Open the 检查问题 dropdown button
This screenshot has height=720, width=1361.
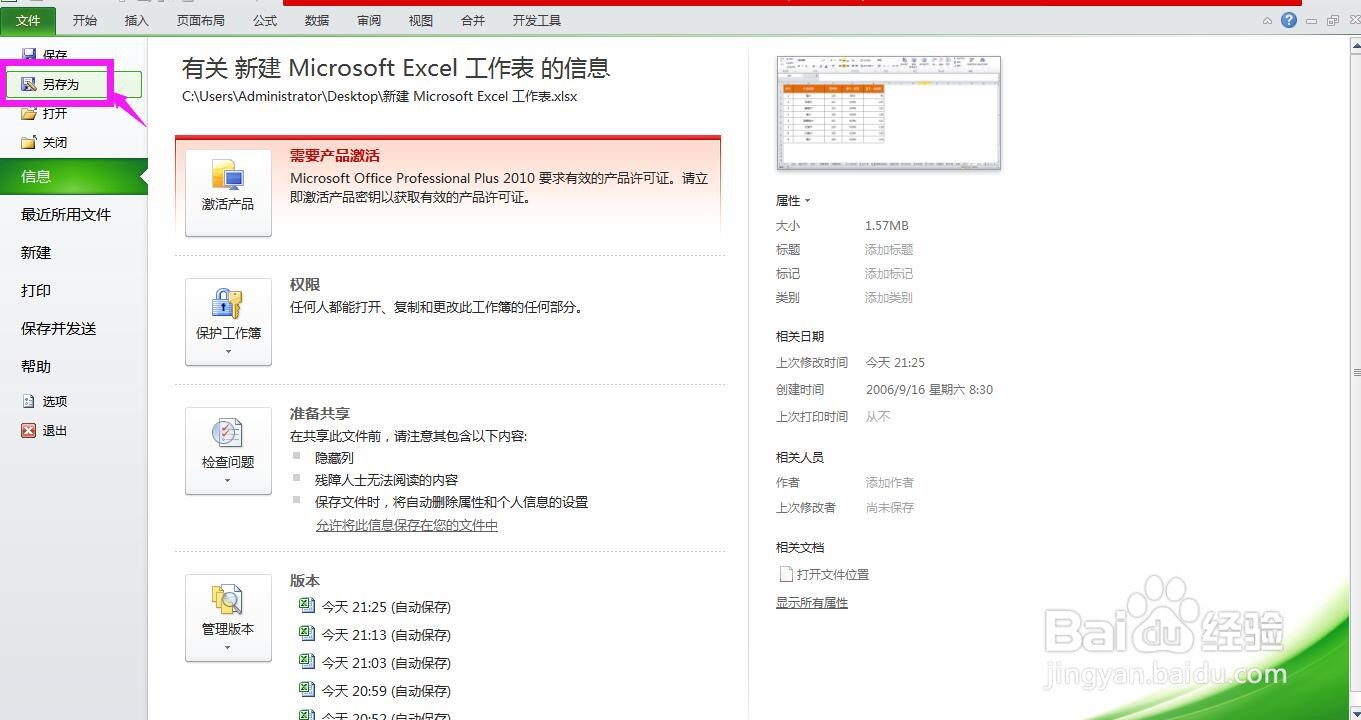[x=228, y=451]
